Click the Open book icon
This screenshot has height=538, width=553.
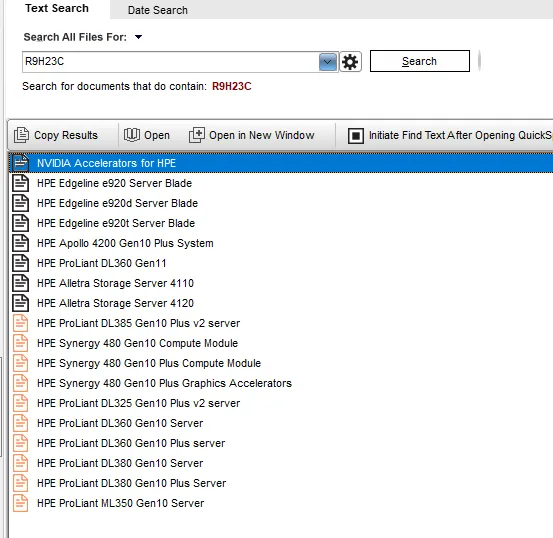coord(132,135)
